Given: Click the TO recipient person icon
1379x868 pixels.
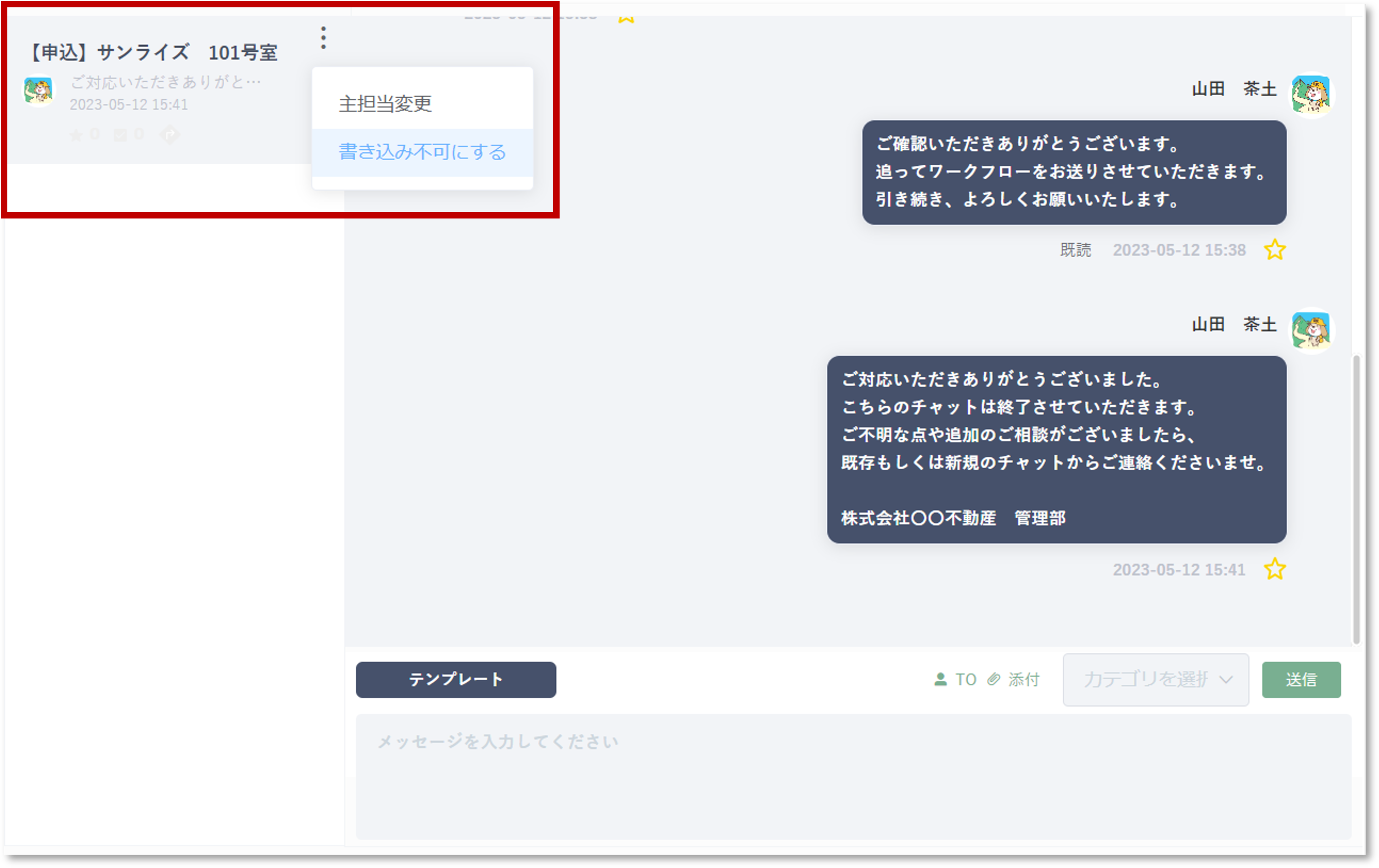Looking at the screenshot, I should click(940, 680).
